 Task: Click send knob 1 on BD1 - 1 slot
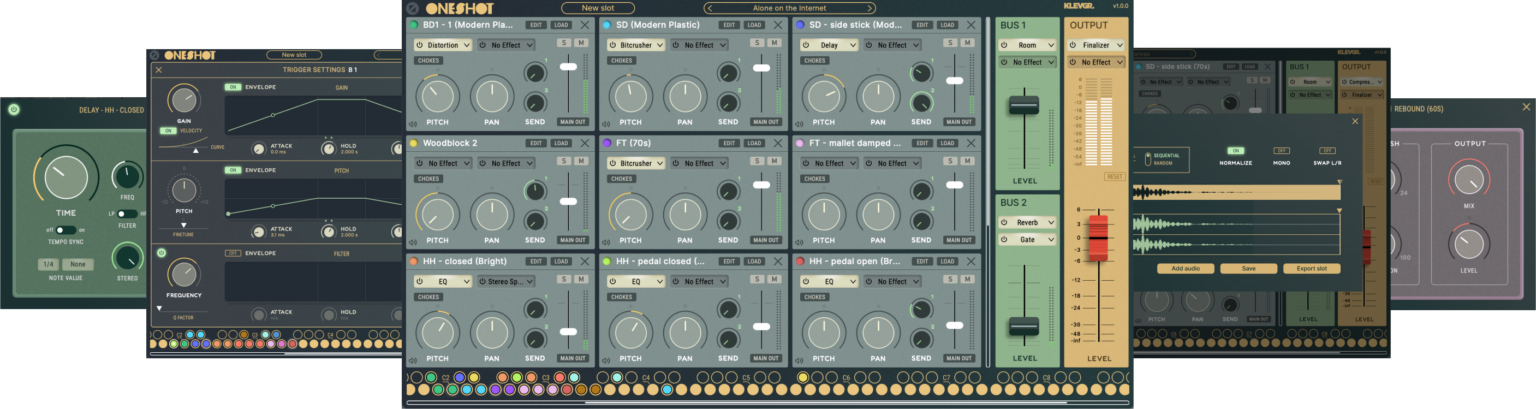click(x=533, y=73)
